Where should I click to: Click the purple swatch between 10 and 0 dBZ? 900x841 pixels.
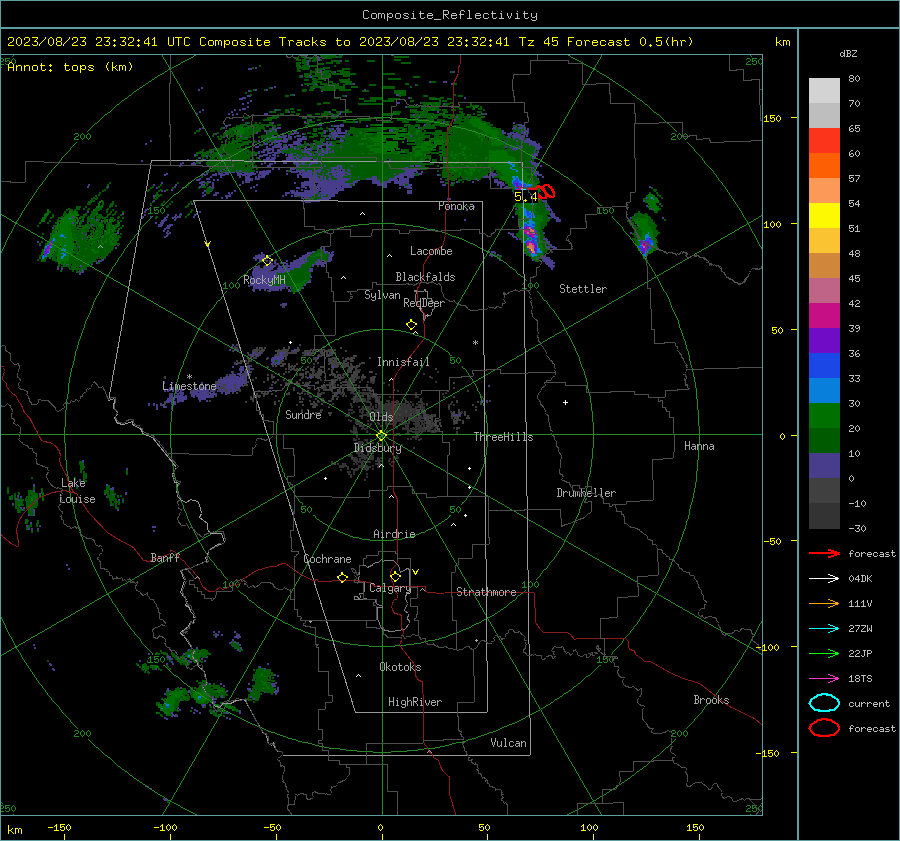824,466
